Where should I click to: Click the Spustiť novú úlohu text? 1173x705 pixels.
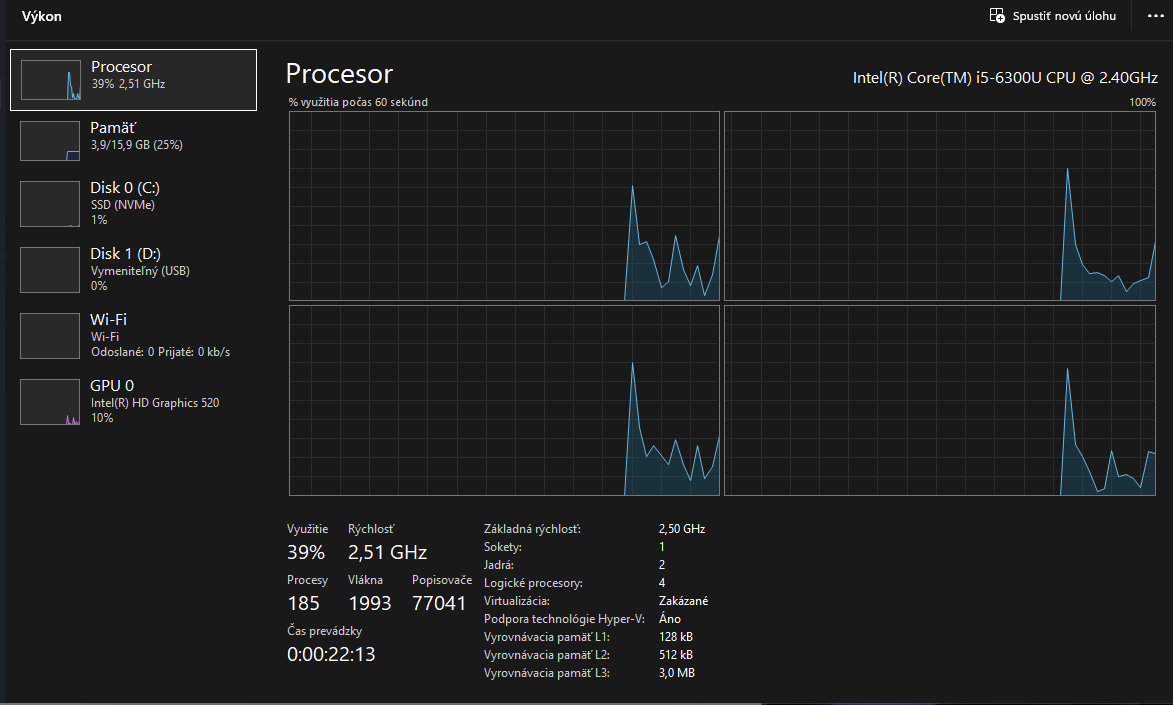[x=1064, y=16]
